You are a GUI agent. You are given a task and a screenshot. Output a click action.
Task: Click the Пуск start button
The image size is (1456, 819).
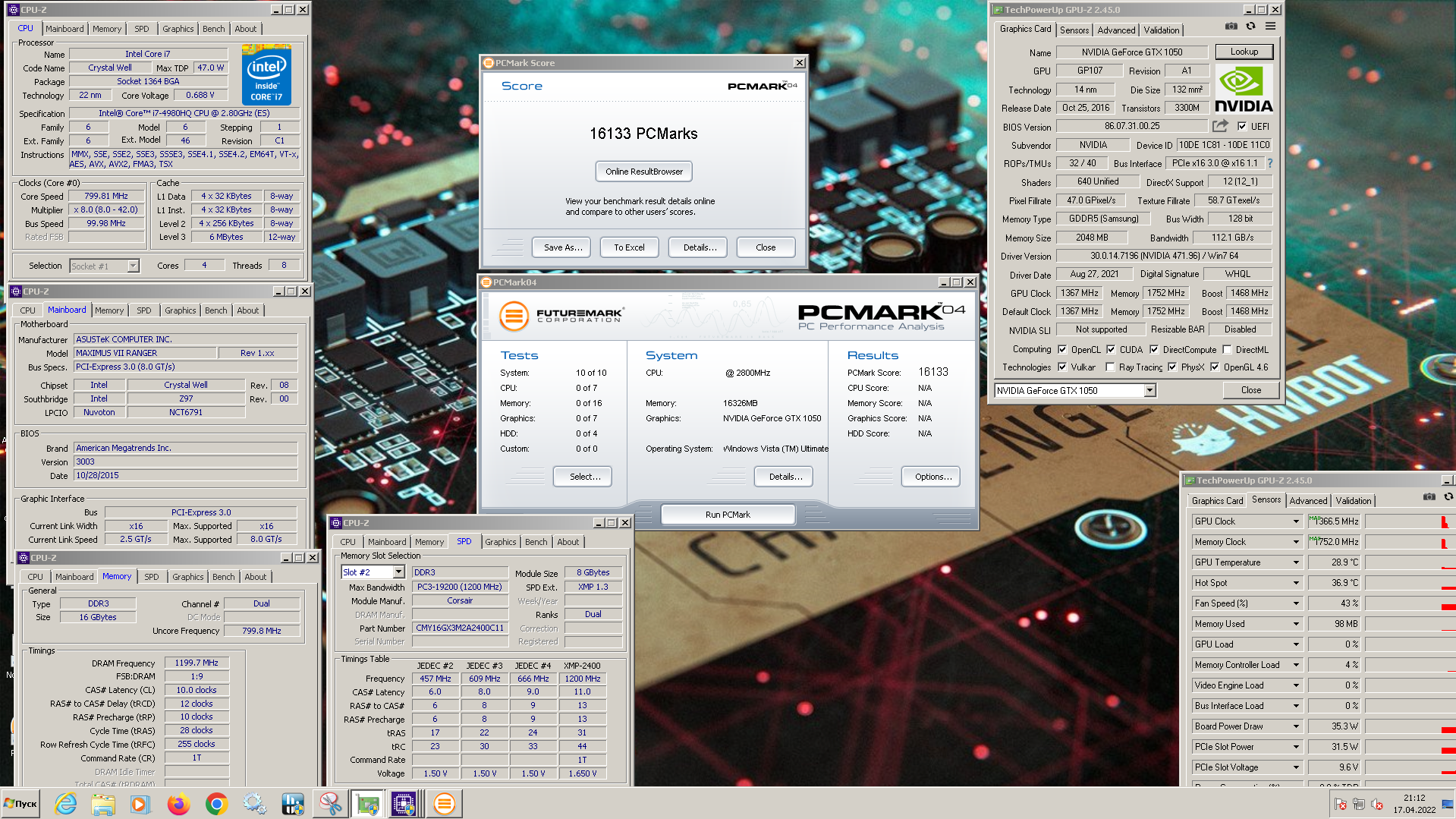[x=20, y=804]
